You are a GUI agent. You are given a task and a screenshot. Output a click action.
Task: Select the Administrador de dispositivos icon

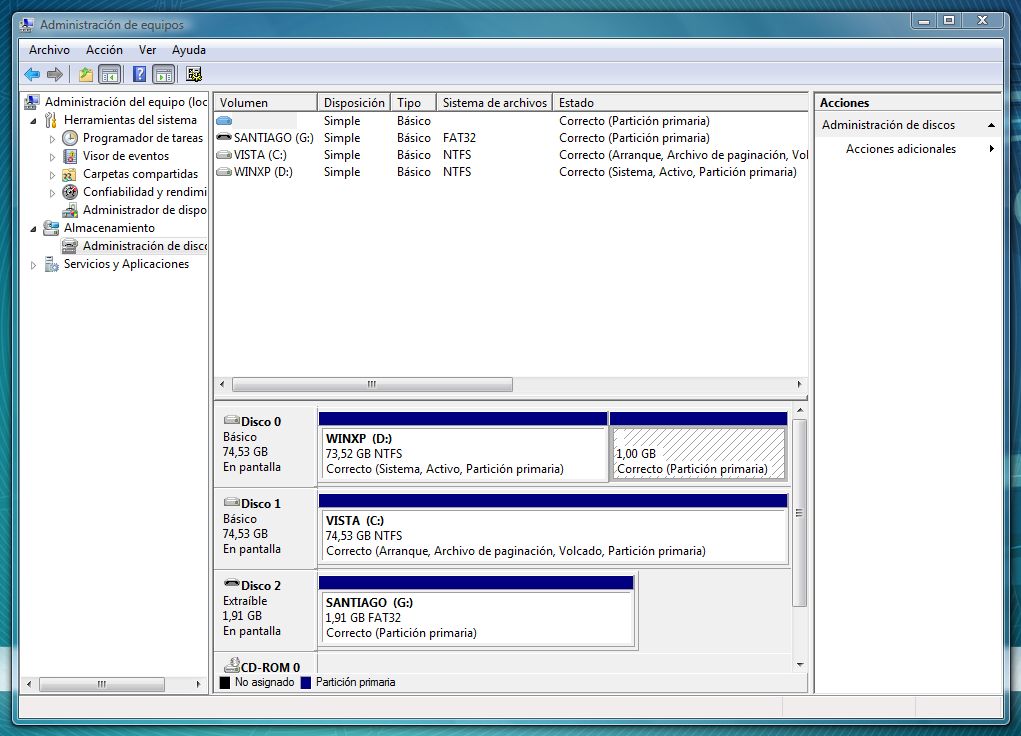(70, 210)
